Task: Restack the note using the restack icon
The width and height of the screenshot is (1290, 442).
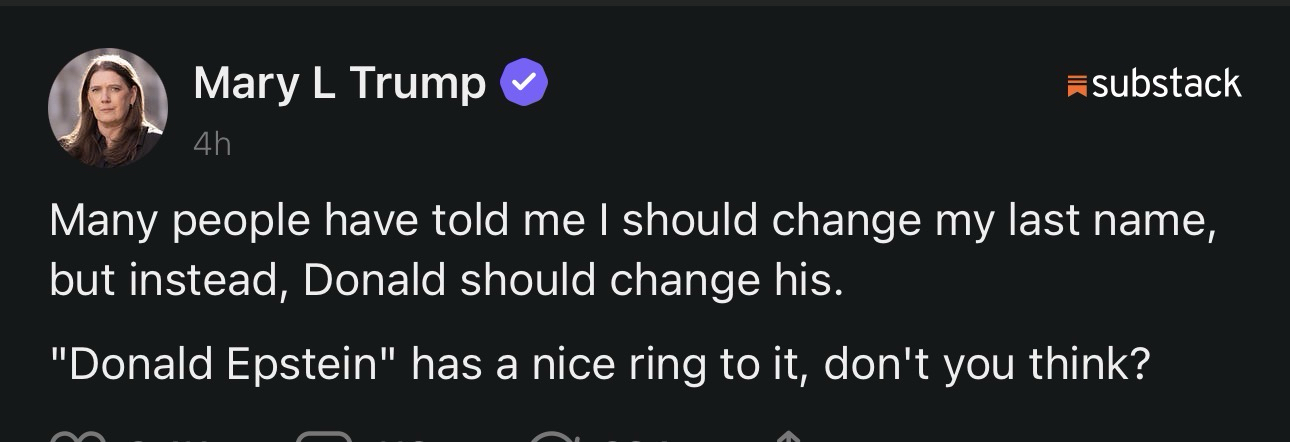Action: [553, 437]
